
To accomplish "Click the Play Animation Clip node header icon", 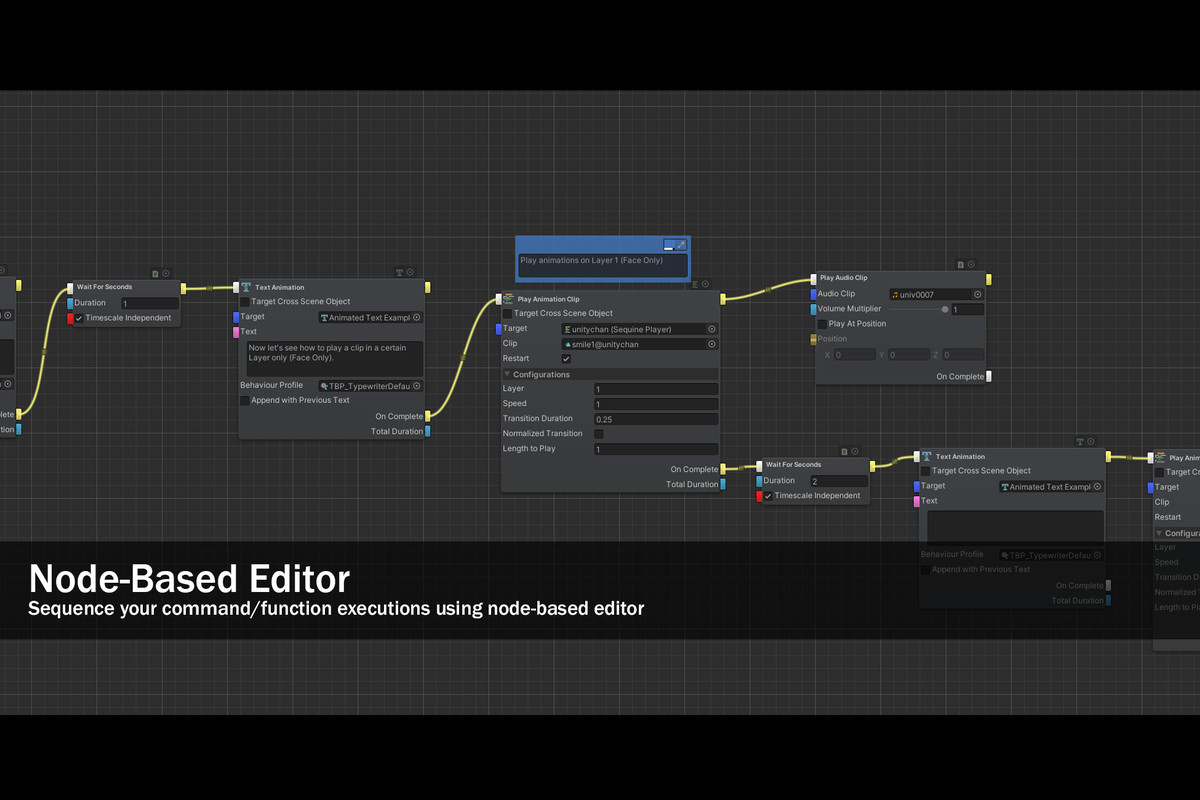I will (x=511, y=298).
